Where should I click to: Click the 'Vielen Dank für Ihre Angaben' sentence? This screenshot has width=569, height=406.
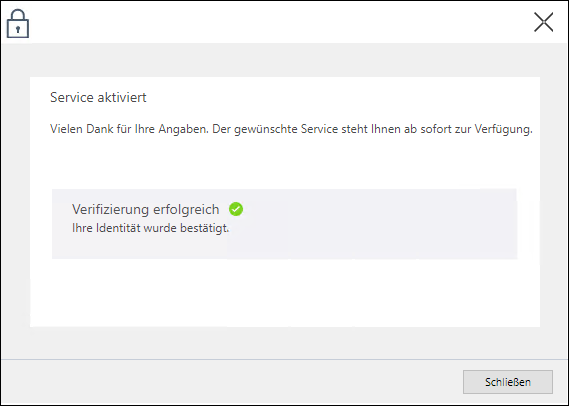coord(129,129)
